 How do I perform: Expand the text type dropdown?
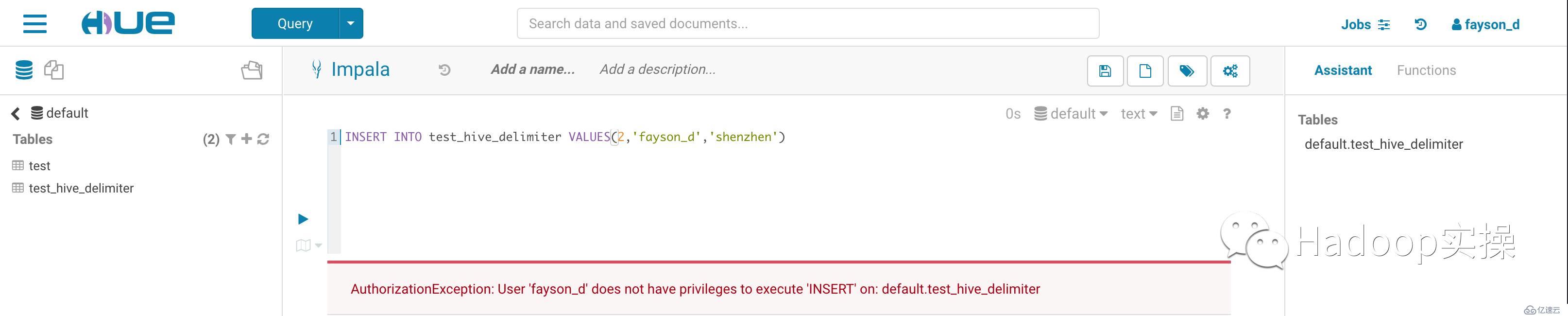coord(1138,114)
